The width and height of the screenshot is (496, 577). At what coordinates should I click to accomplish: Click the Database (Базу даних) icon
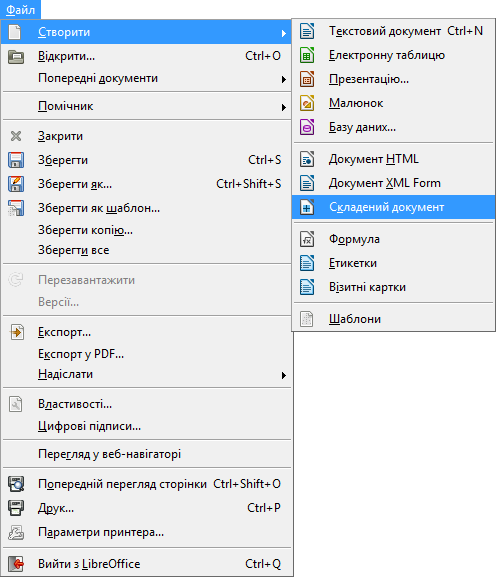tap(307, 127)
